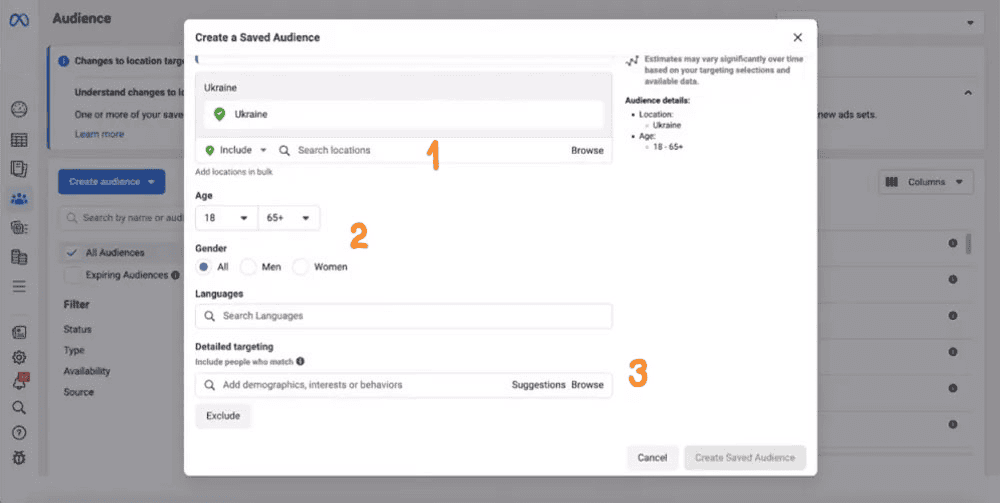Select the Women gender radio button
The height and width of the screenshot is (503, 1000).
click(300, 267)
